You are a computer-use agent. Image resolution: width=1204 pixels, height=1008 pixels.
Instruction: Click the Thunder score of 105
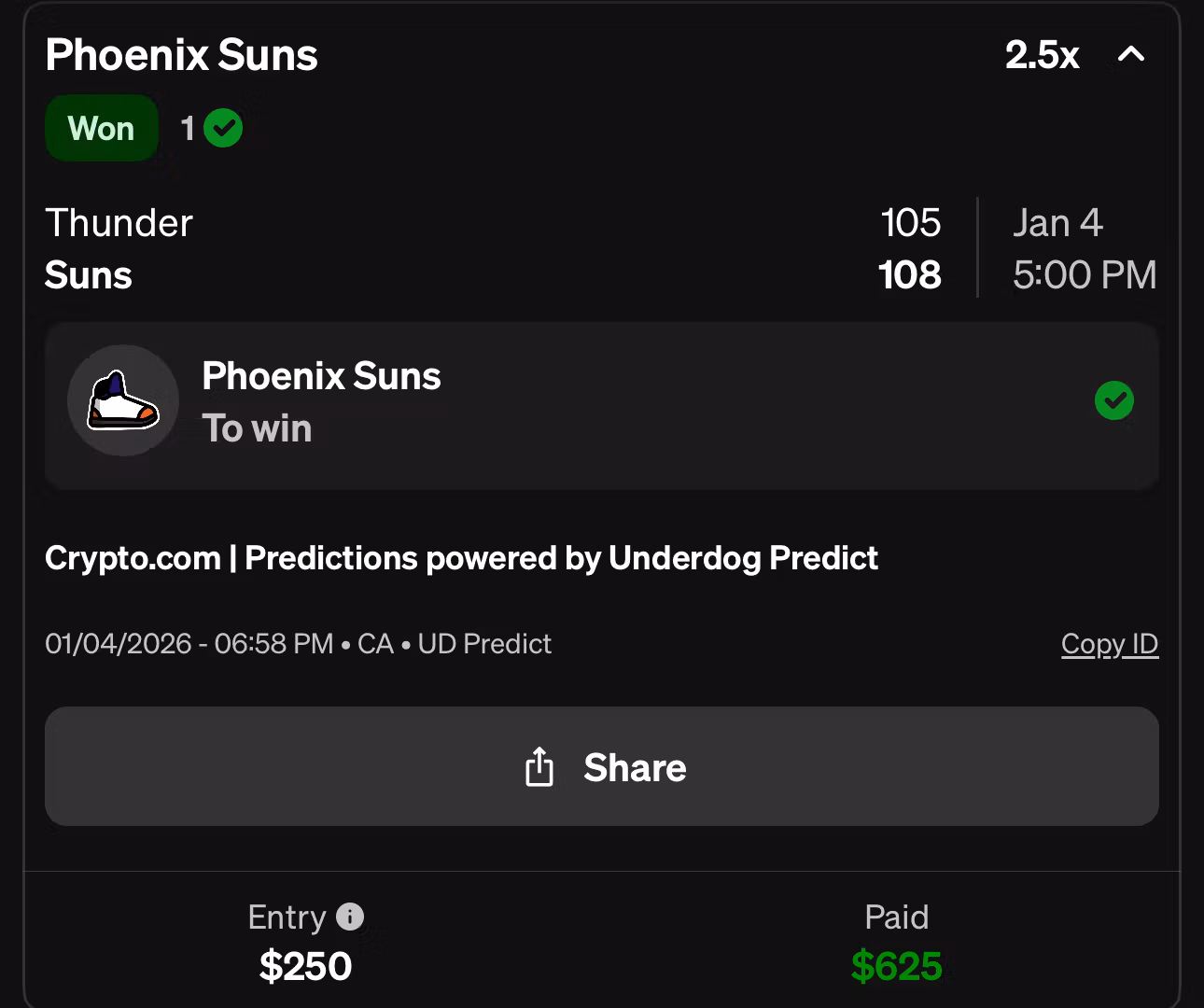(910, 223)
